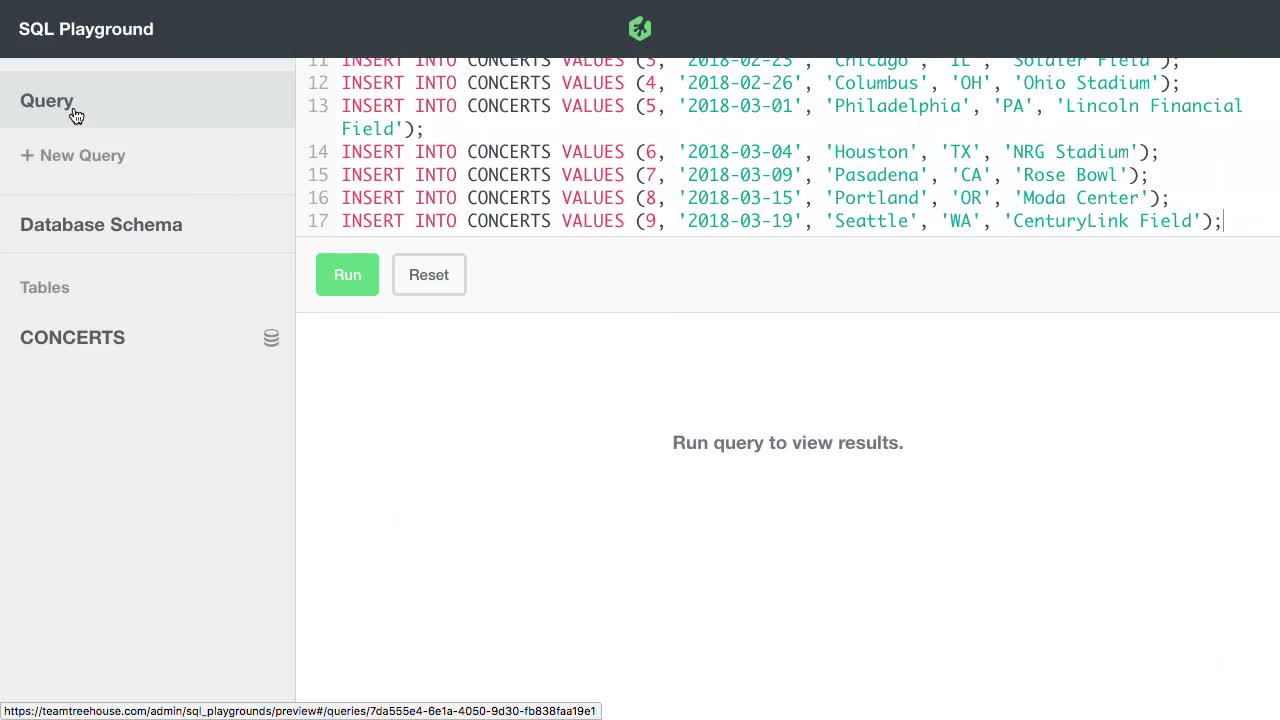Click the Treehouse logo icon
The height and width of the screenshot is (720, 1280).
(639, 28)
